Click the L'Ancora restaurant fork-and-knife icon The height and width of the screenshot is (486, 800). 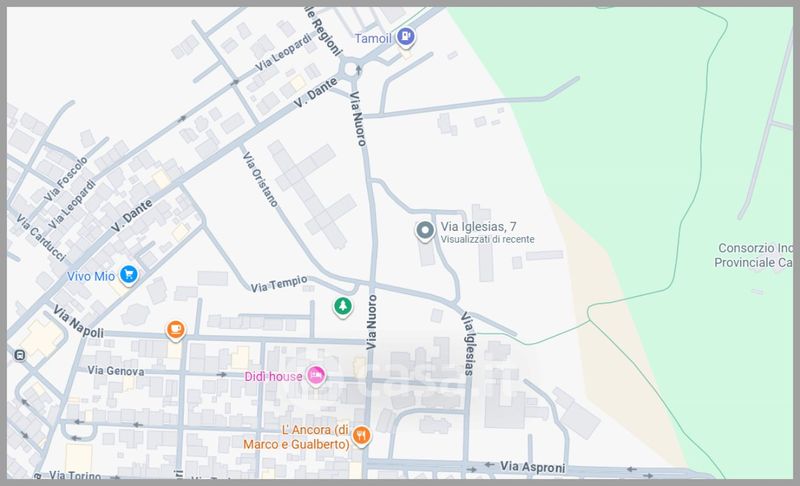(362, 435)
